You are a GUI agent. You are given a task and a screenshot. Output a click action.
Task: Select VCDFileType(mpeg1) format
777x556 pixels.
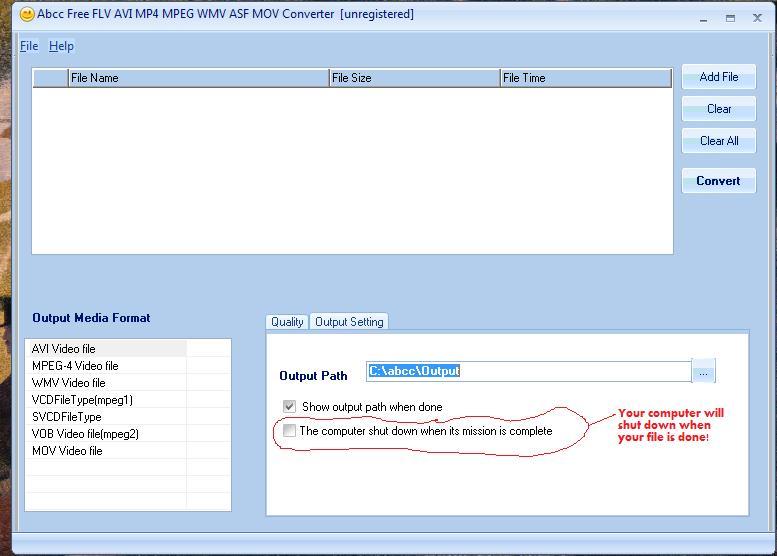click(x=128, y=400)
